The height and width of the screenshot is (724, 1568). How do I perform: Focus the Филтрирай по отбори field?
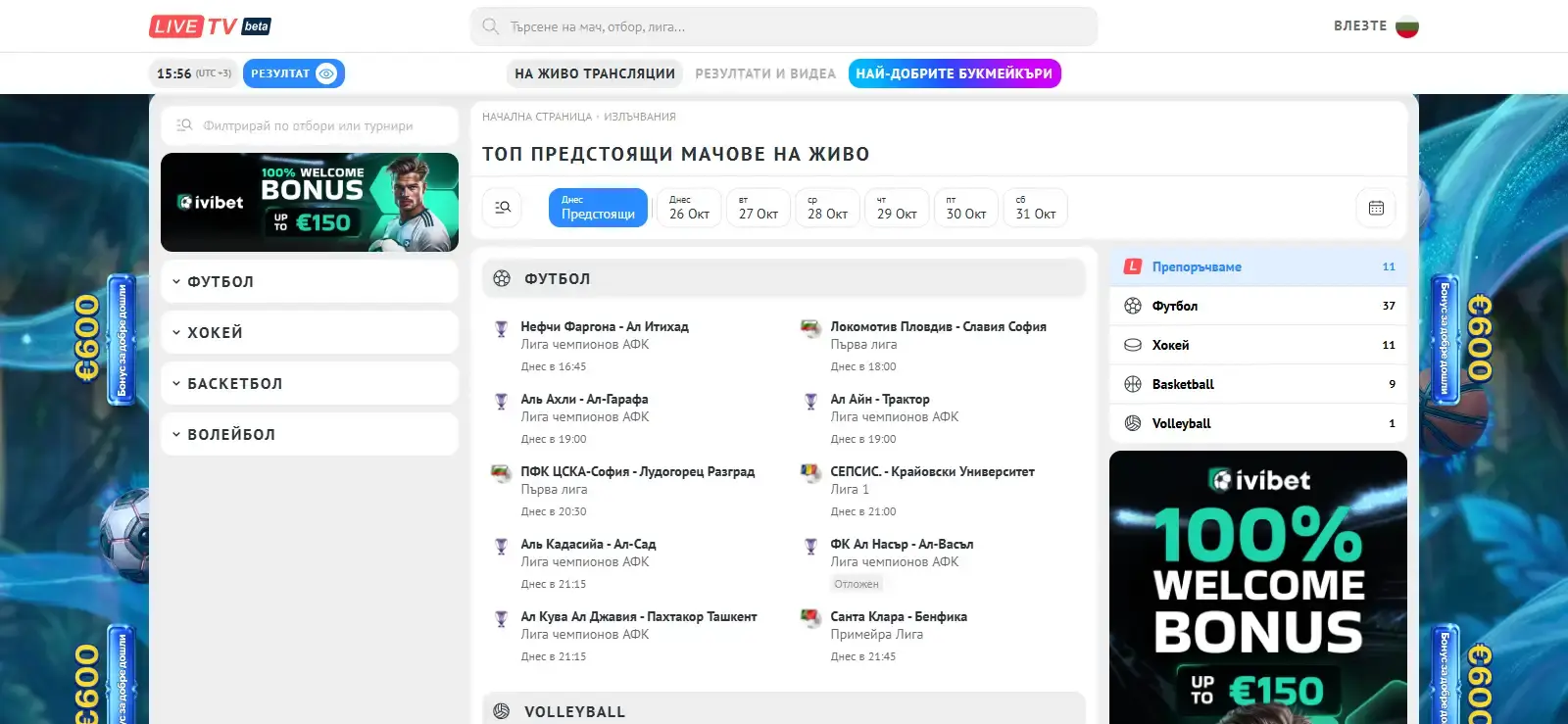coord(310,125)
